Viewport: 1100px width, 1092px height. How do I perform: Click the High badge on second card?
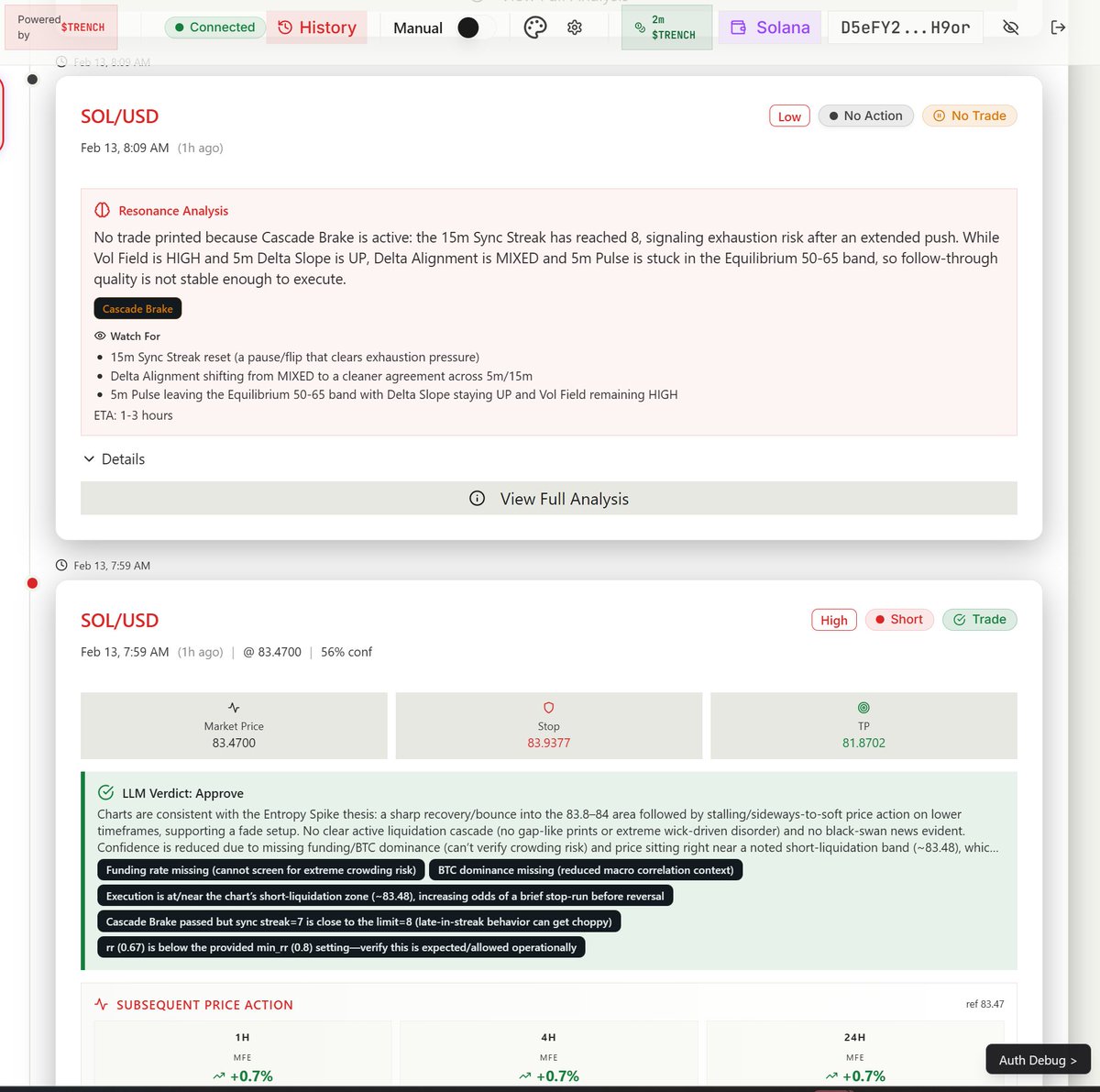pyautogui.click(x=834, y=621)
